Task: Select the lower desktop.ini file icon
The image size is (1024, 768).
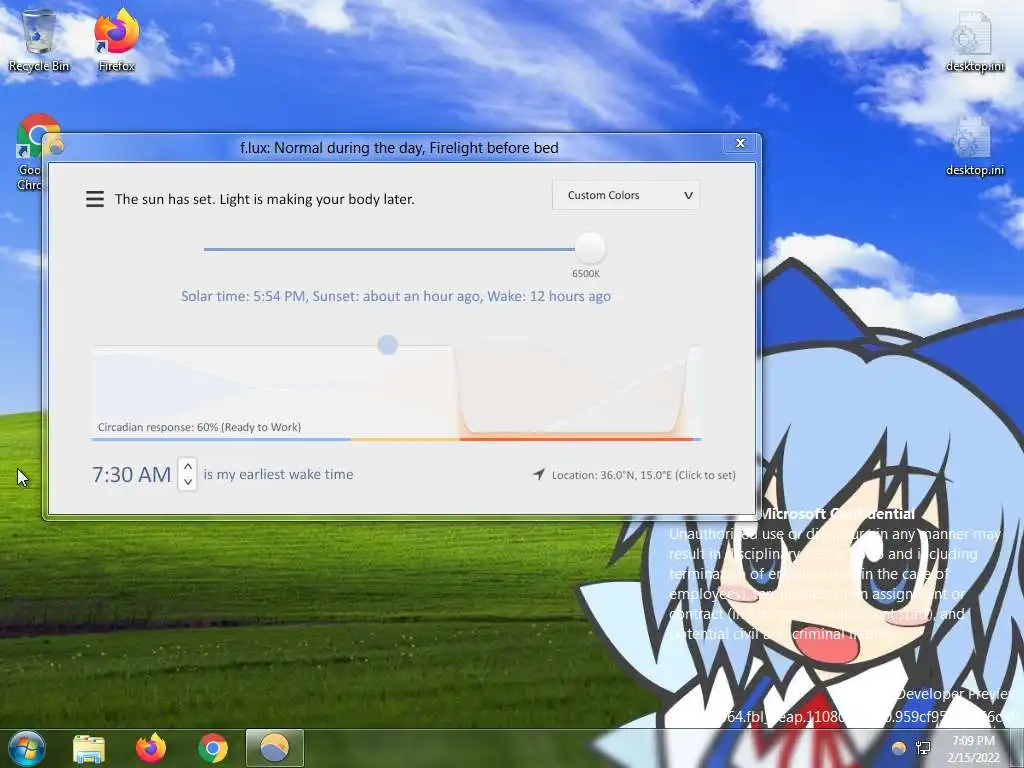Action: tap(975, 145)
